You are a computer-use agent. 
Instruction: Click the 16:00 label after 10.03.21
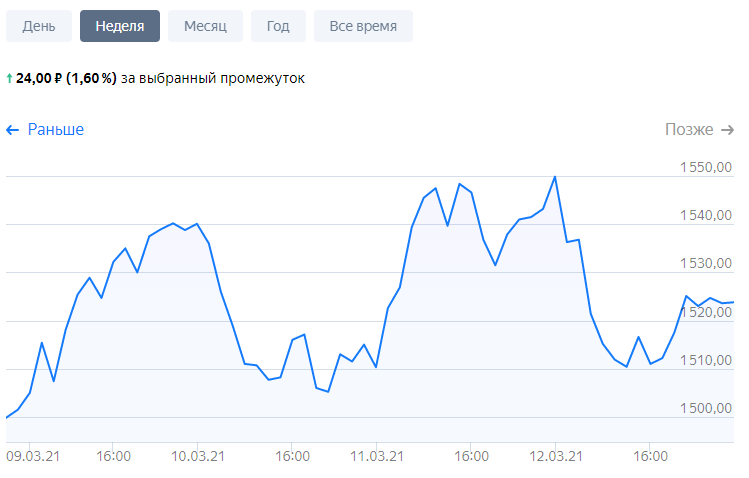pyautogui.click(x=292, y=456)
